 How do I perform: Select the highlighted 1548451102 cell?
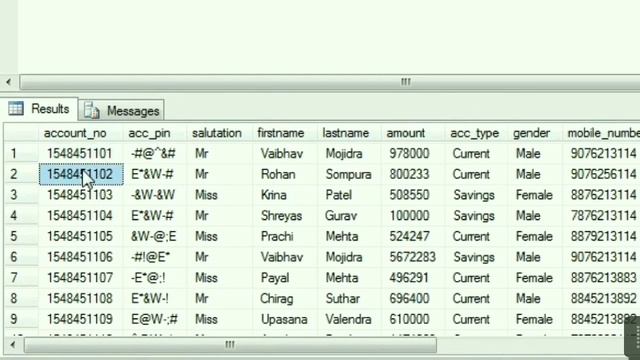click(81, 174)
